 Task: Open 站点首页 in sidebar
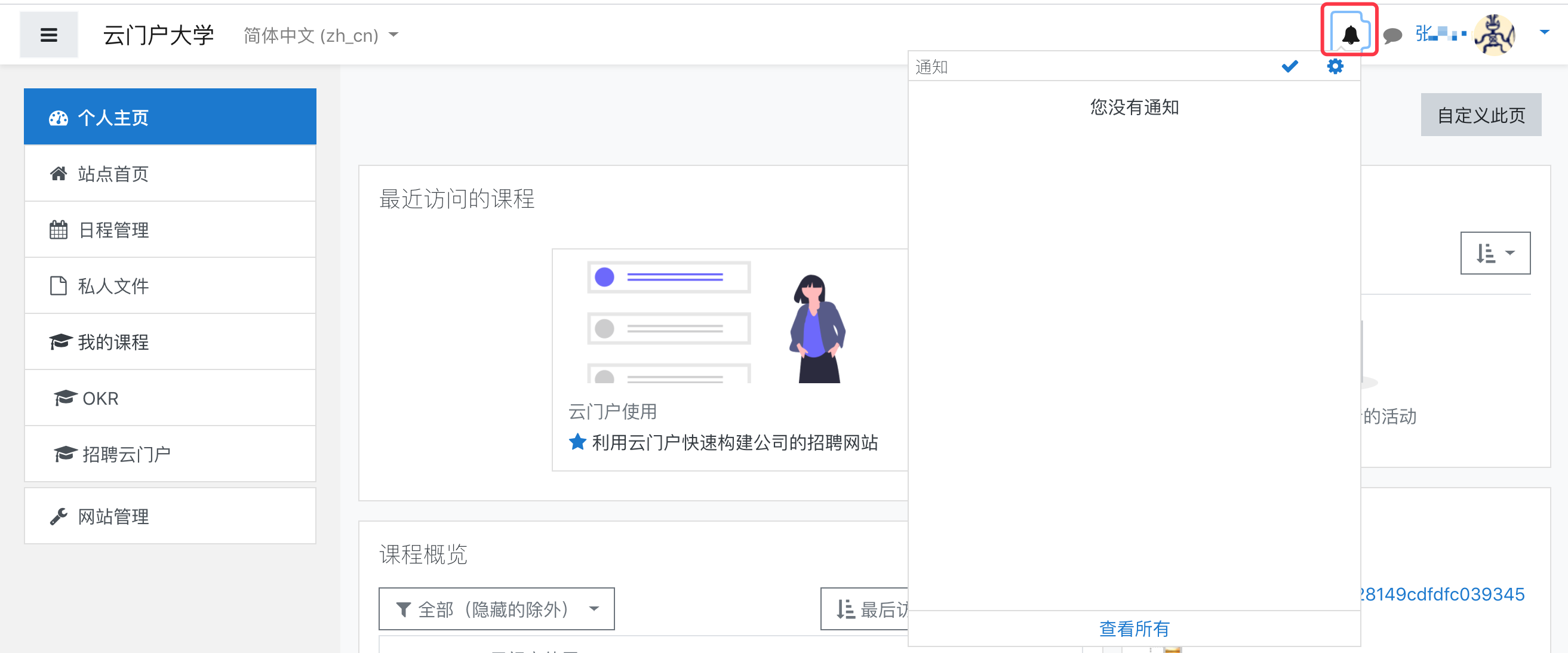tap(170, 174)
